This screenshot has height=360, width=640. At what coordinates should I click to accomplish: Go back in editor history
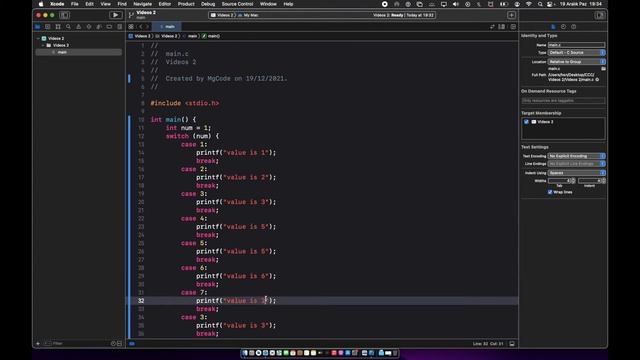[x=141, y=27]
